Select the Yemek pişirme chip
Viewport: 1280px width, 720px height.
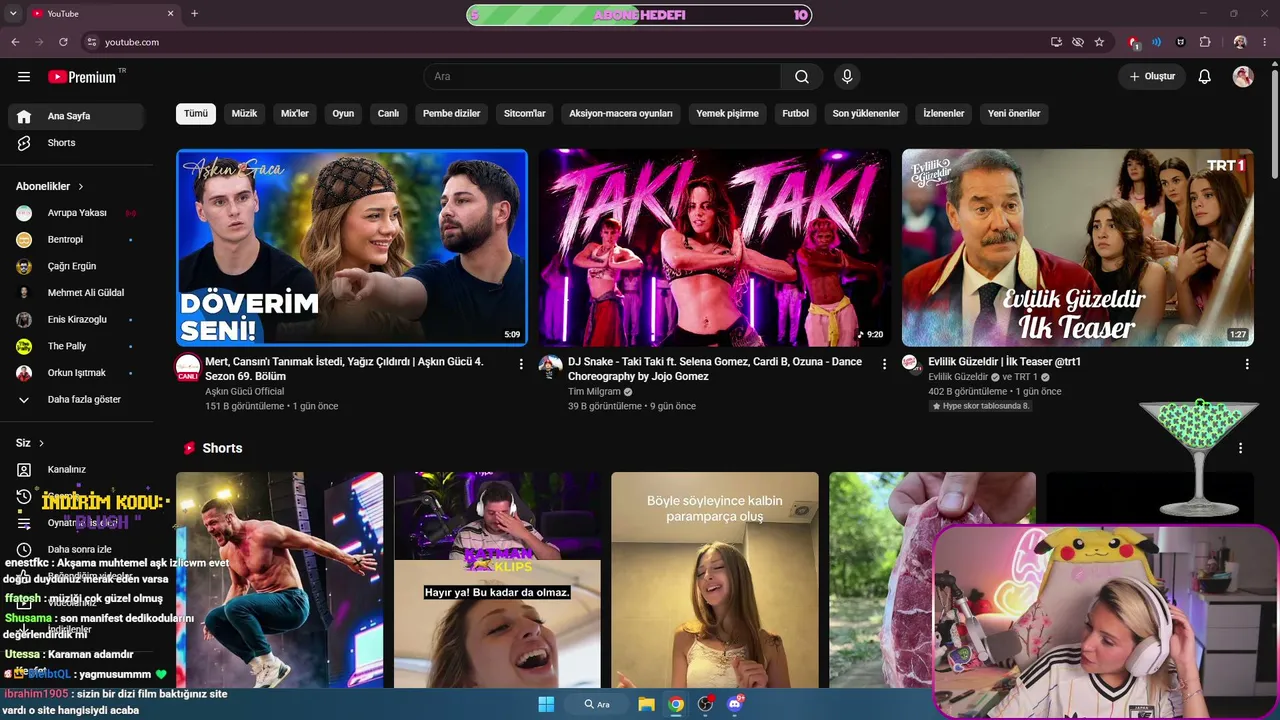728,114
